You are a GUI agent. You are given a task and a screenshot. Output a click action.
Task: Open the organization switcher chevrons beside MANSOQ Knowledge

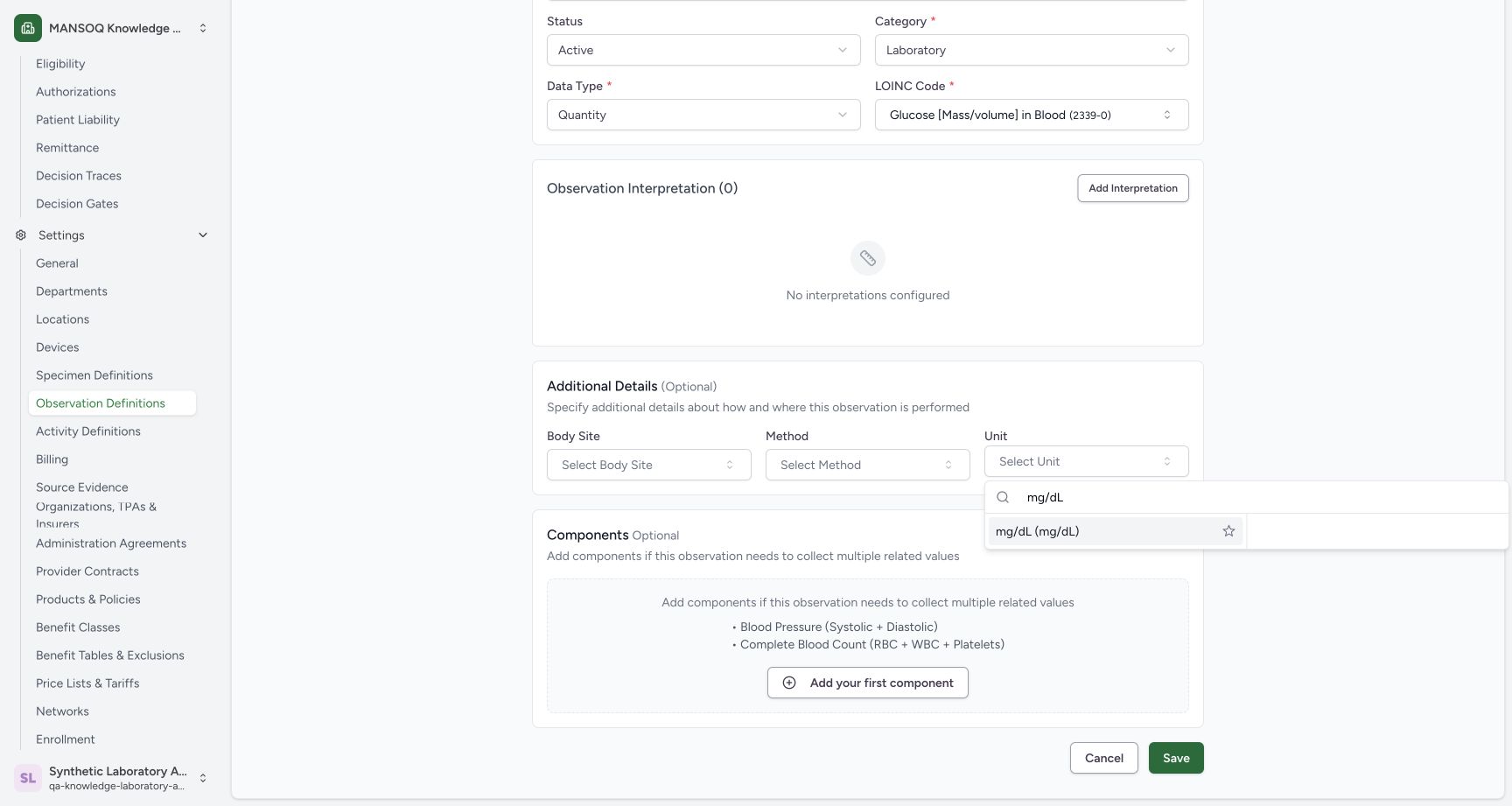tap(203, 28)
